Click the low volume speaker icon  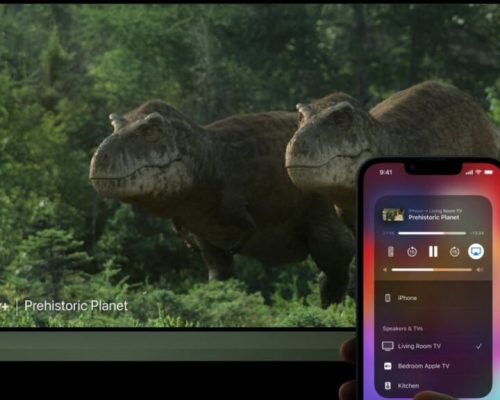tap(385, 270)
